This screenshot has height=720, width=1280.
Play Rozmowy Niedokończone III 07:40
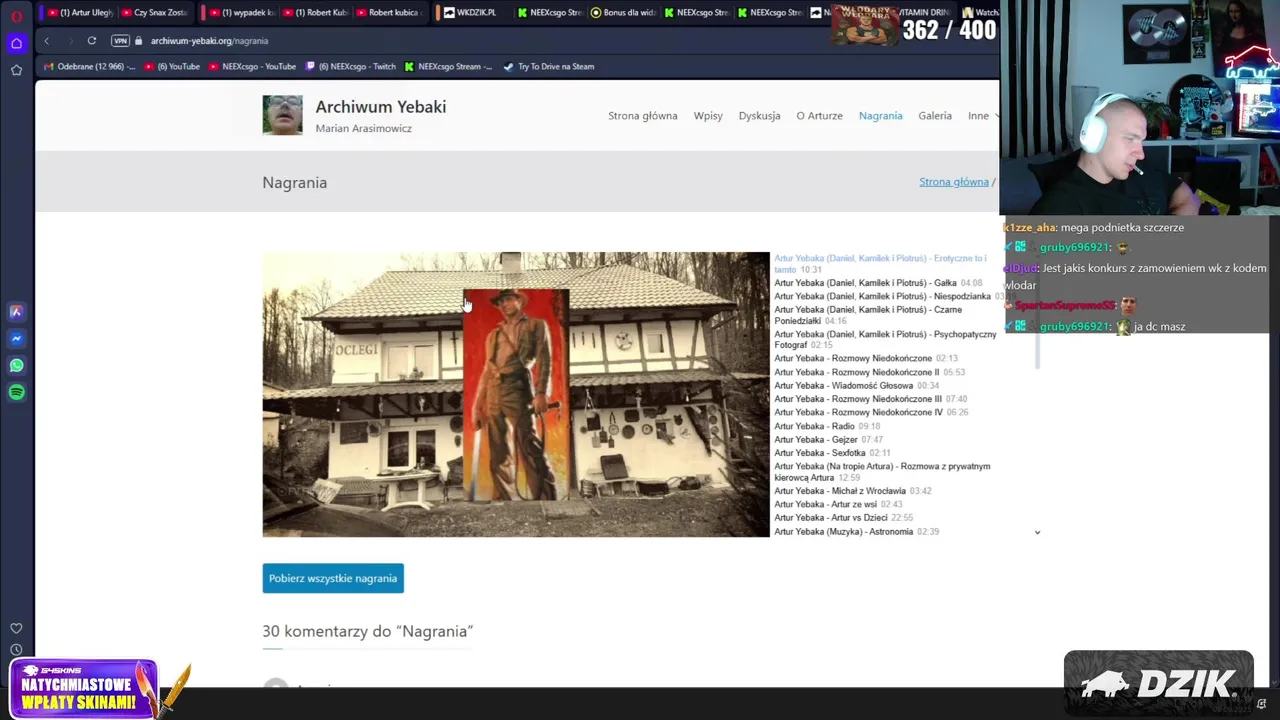871,399
